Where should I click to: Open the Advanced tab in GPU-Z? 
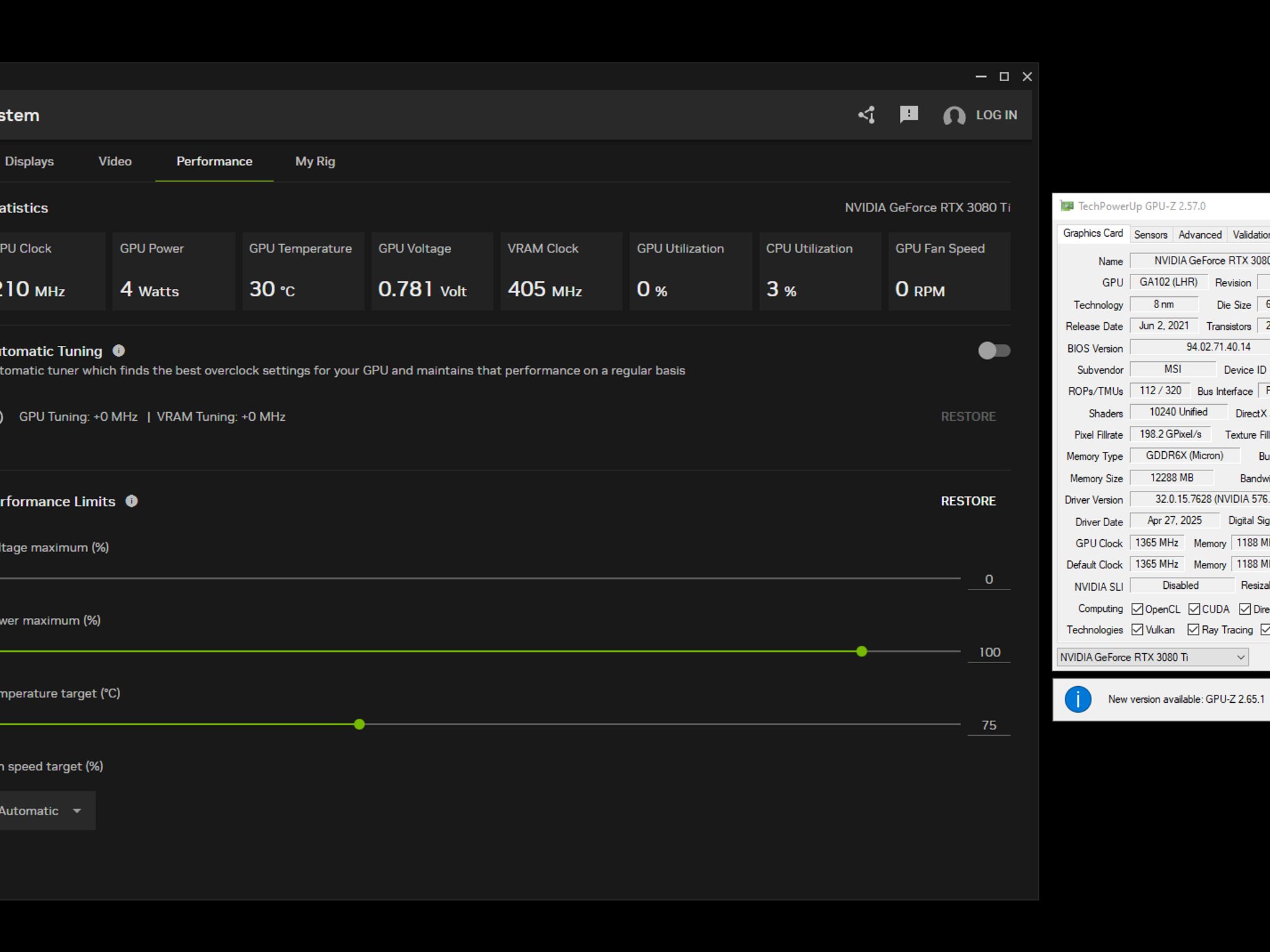[1200, 234]
